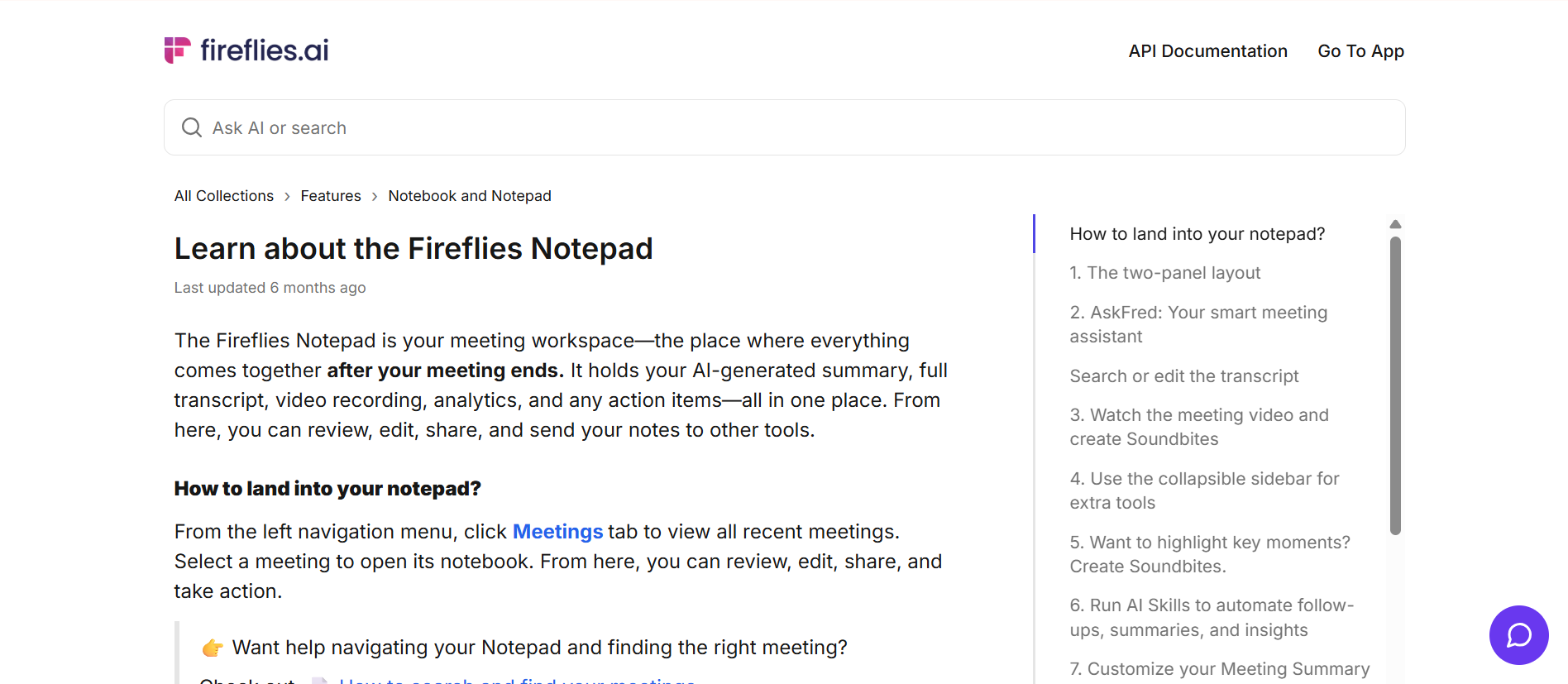
Task: Jump to AskFred smart meeting assistant section
Action: [x=1198, y=324]
